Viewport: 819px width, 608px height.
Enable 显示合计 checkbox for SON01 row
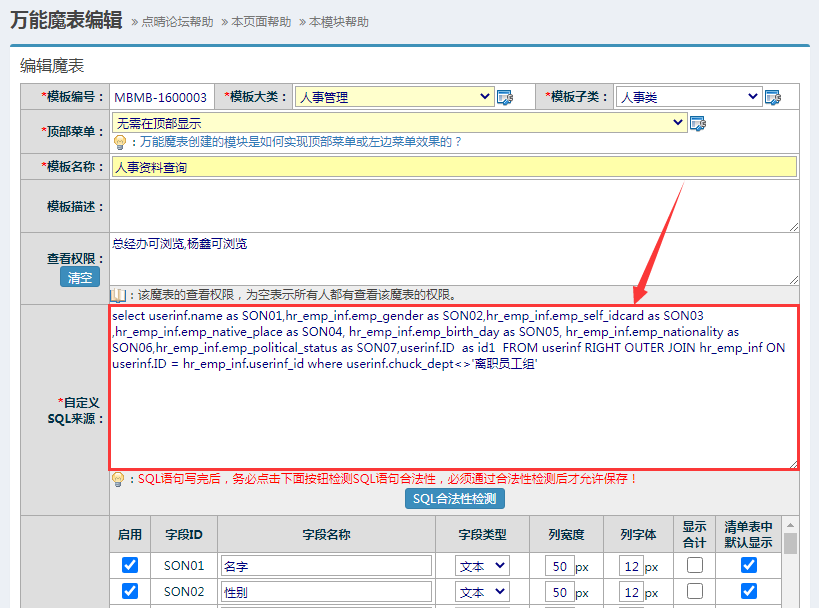pos(694,565)
